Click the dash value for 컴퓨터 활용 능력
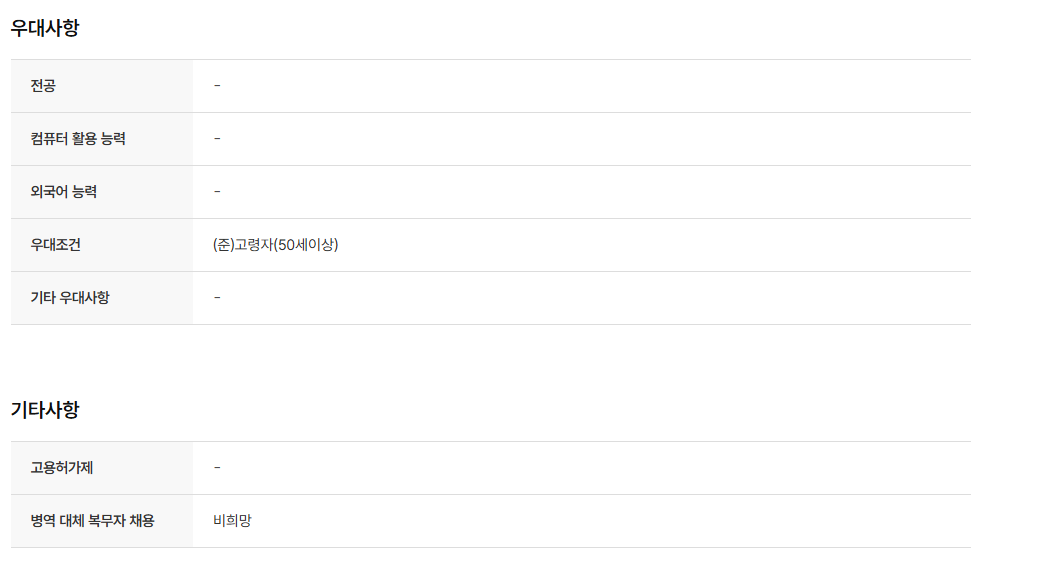This screenshot has width=1059, height=563. pos(217,139)
